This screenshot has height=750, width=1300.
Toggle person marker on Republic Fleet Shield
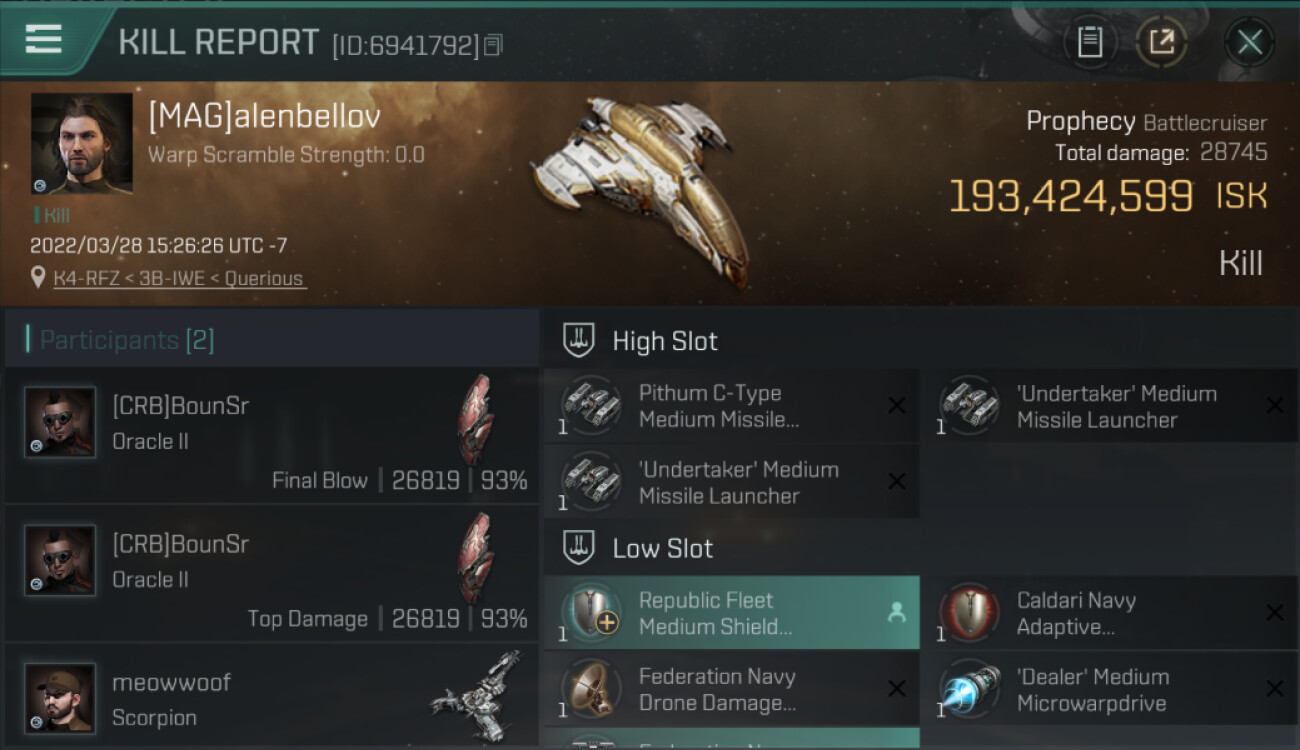tap(897, 613)
